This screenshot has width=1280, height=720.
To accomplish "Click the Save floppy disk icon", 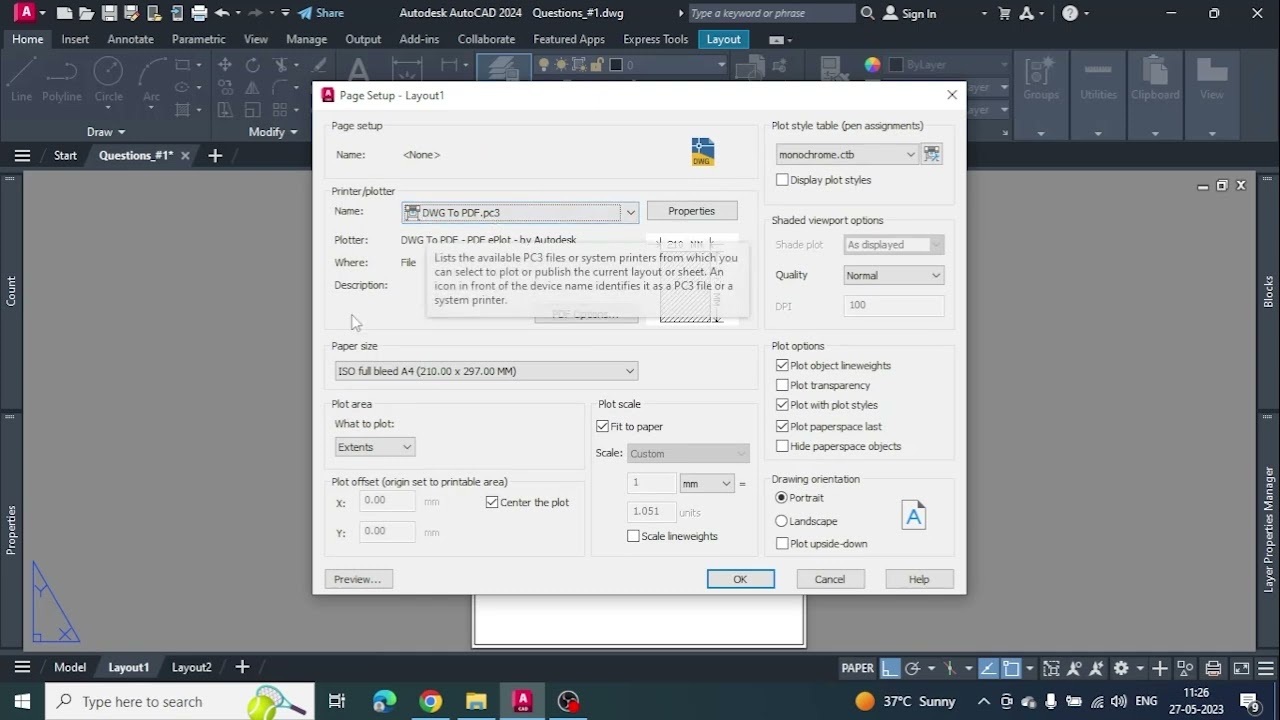I will pos(109,14).
